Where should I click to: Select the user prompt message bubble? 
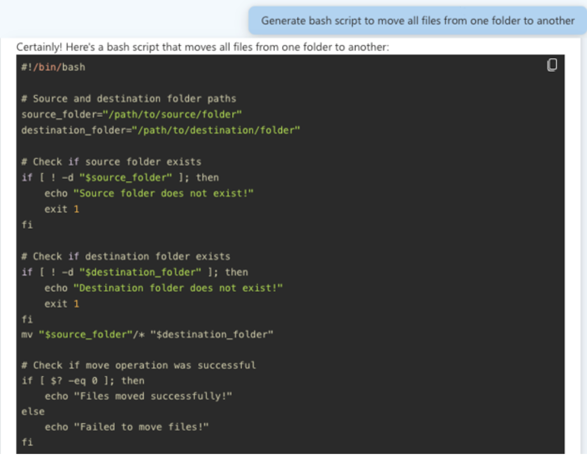tap(418, 21)
